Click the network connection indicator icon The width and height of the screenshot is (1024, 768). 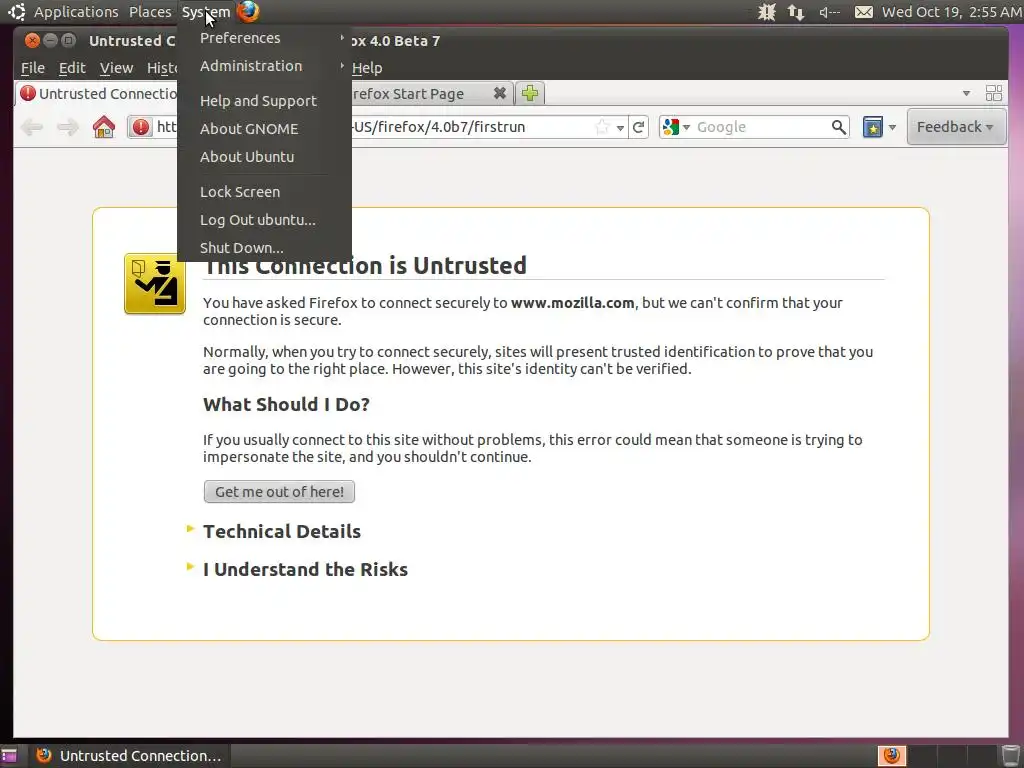pos(795,12)
